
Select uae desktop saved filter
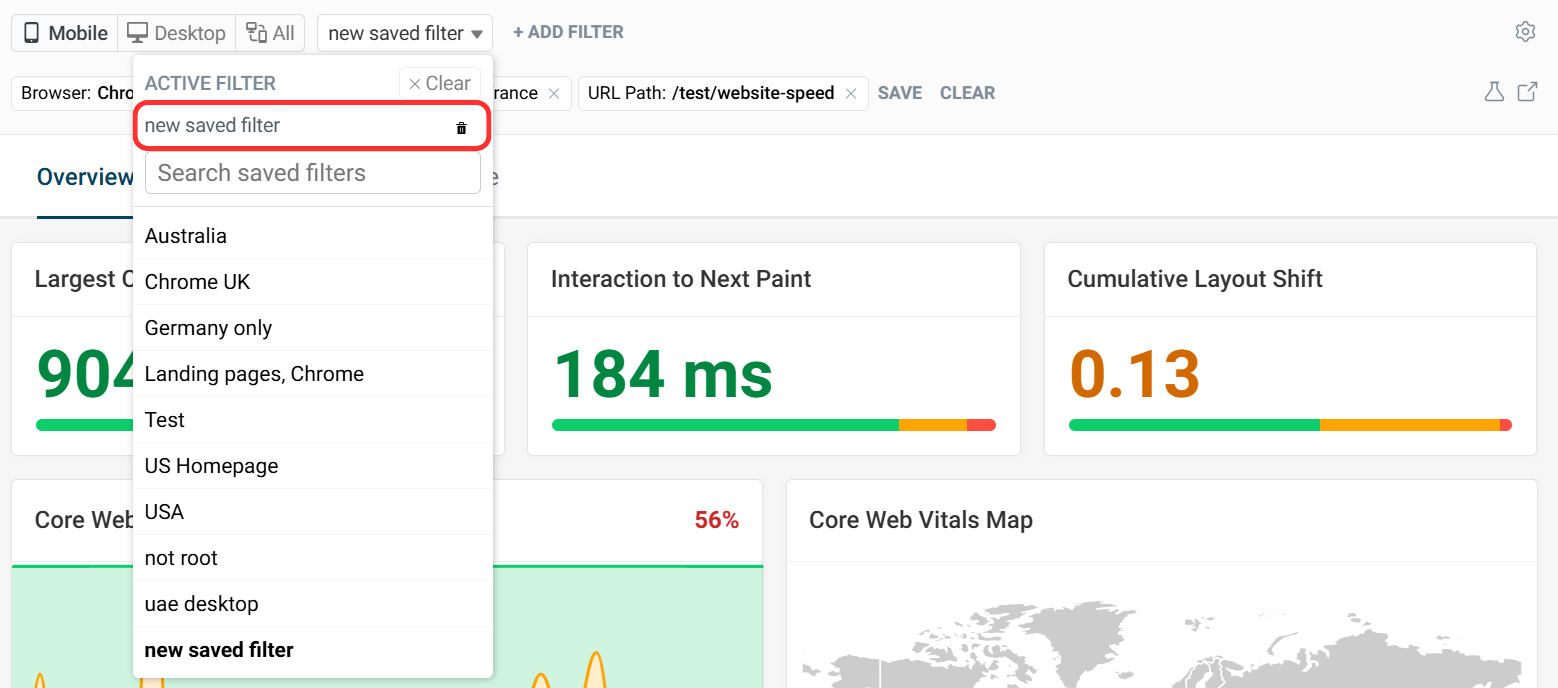click(x=201, y=604)
